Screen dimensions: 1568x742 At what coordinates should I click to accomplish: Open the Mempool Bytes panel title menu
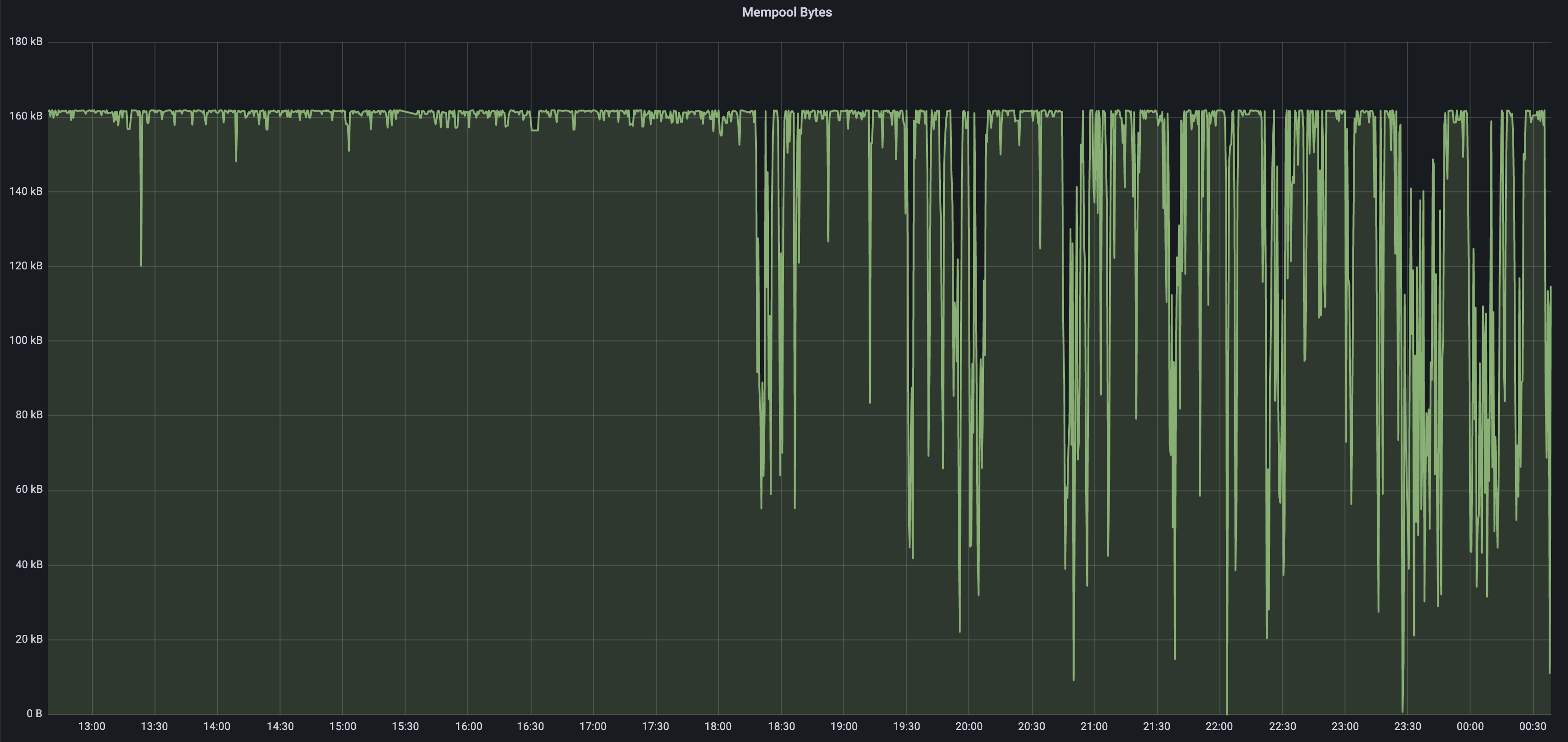pos(786,12)
